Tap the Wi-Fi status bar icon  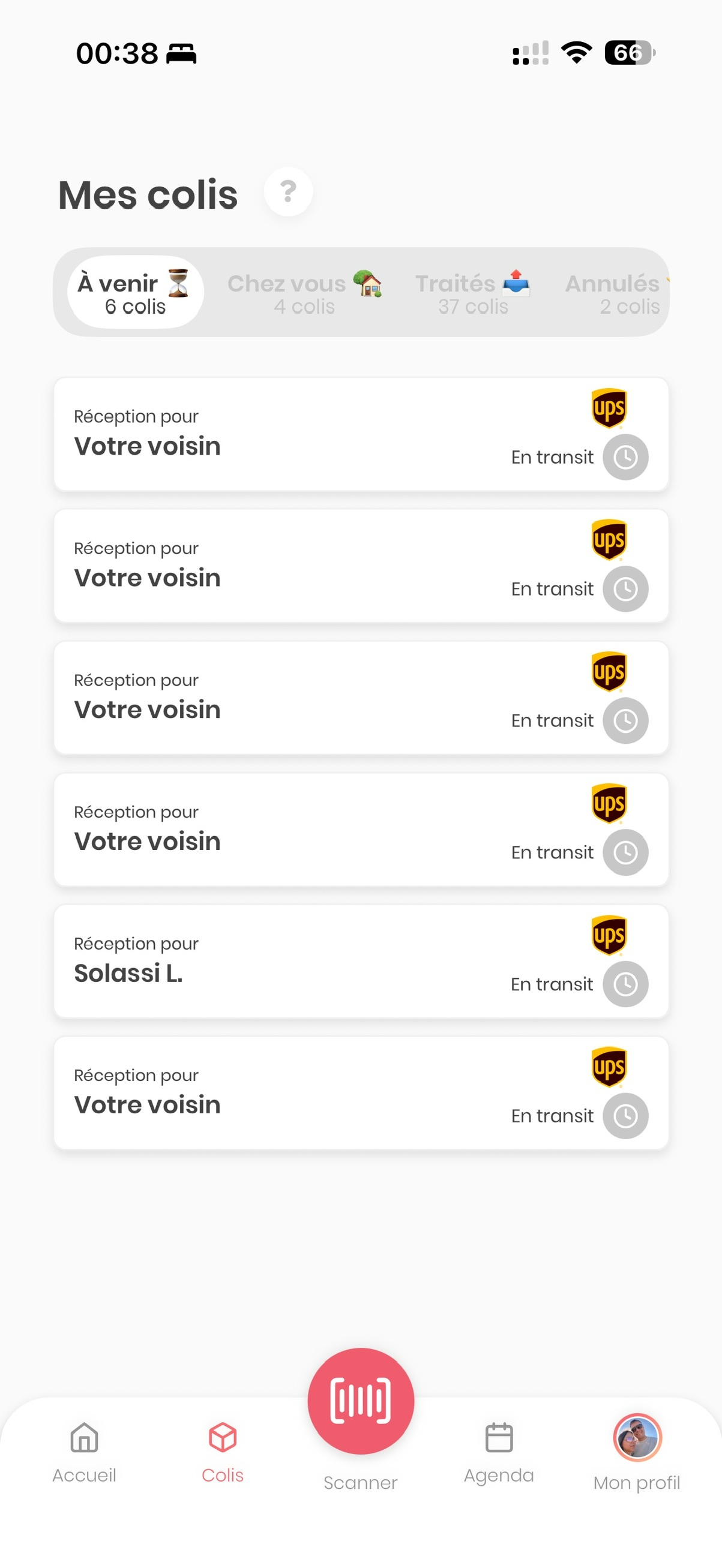(577, 52)
